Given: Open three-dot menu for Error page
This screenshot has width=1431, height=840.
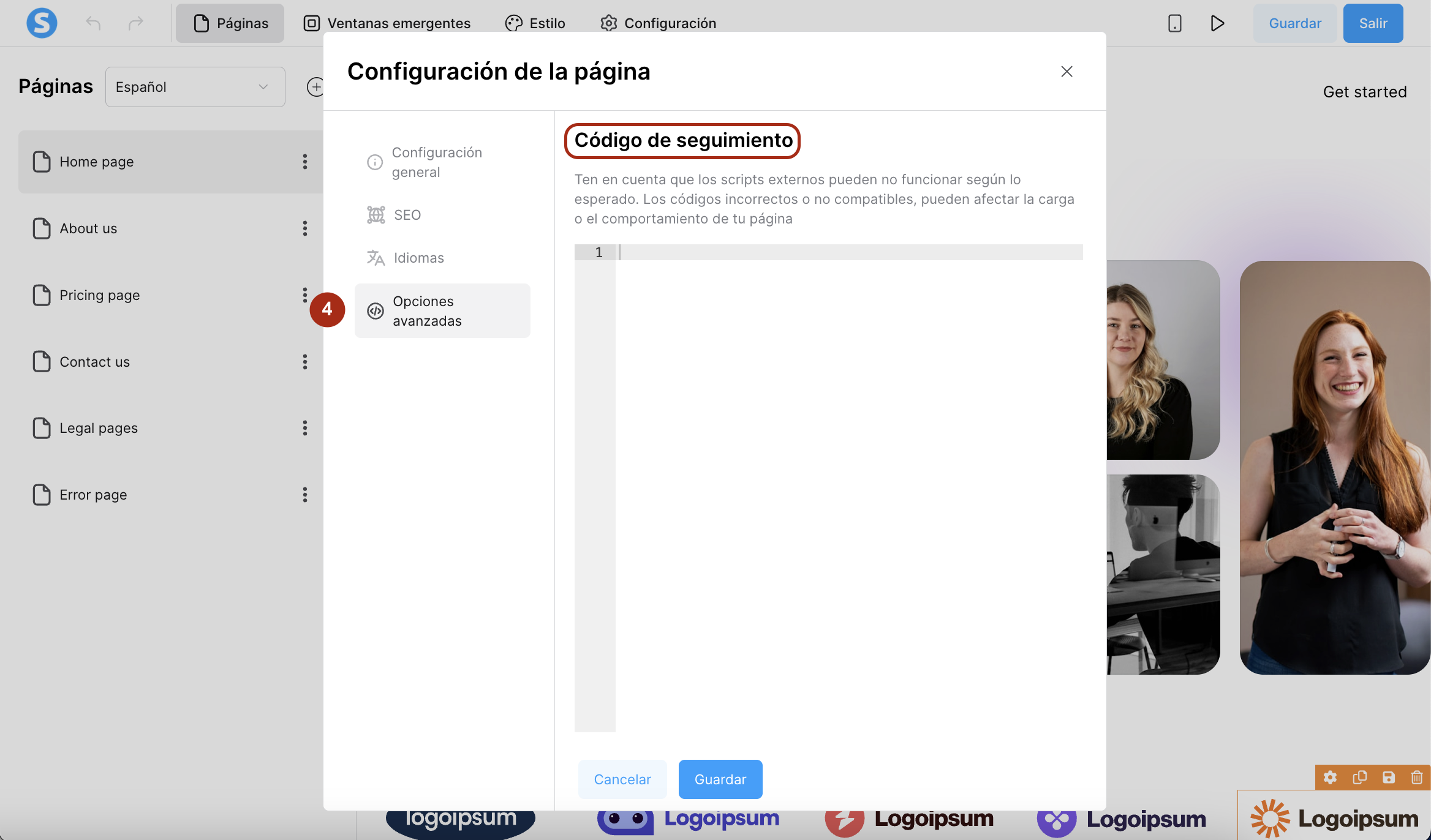Looking at the screenshot, I should (x=304, y=495).
